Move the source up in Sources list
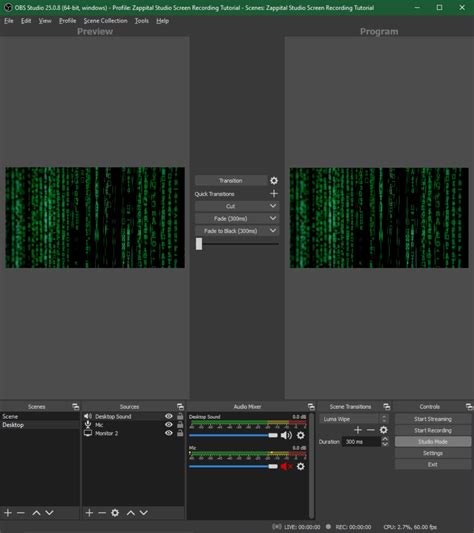 131,513
